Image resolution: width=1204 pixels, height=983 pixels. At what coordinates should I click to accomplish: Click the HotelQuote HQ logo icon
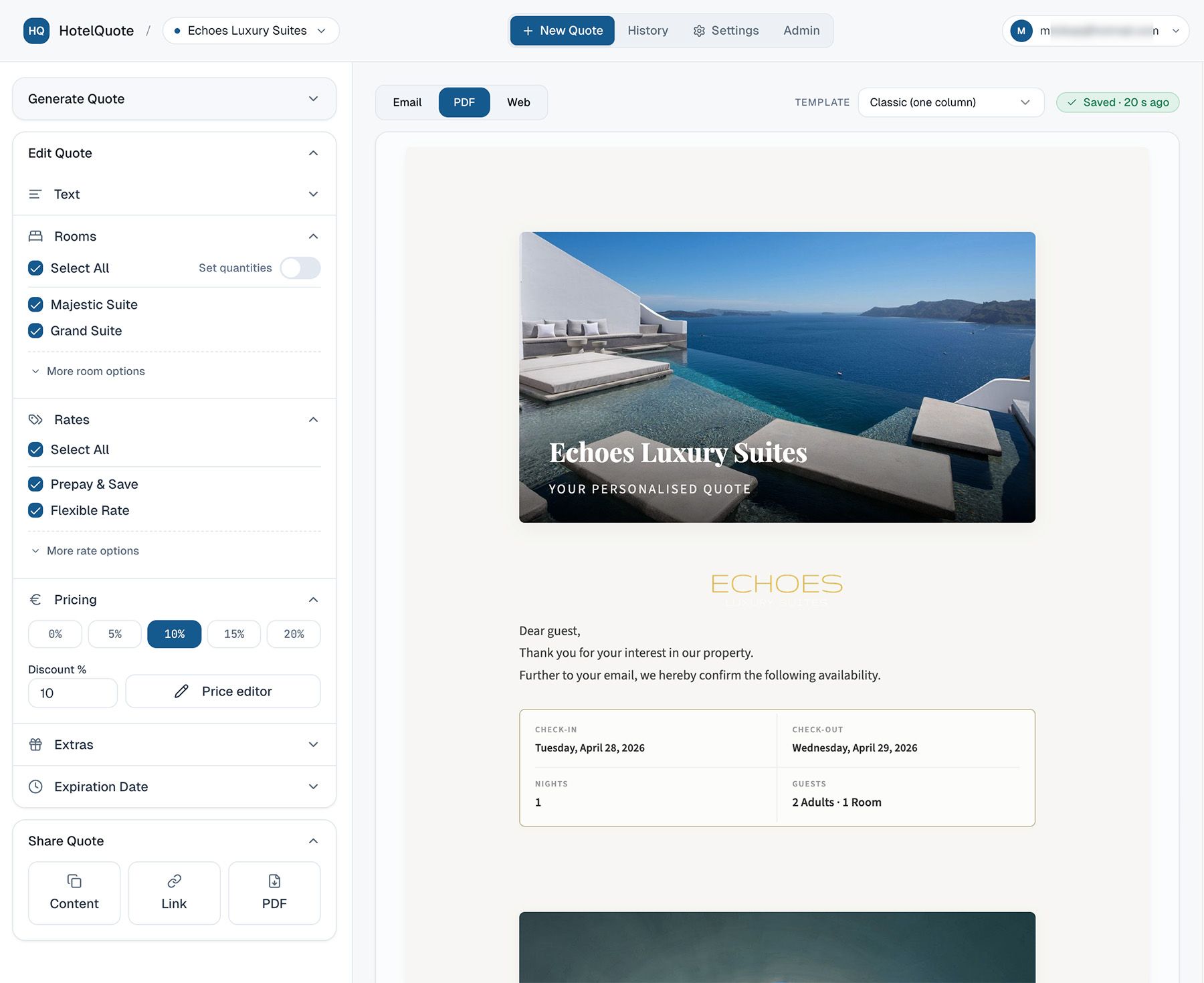(37, 30)
